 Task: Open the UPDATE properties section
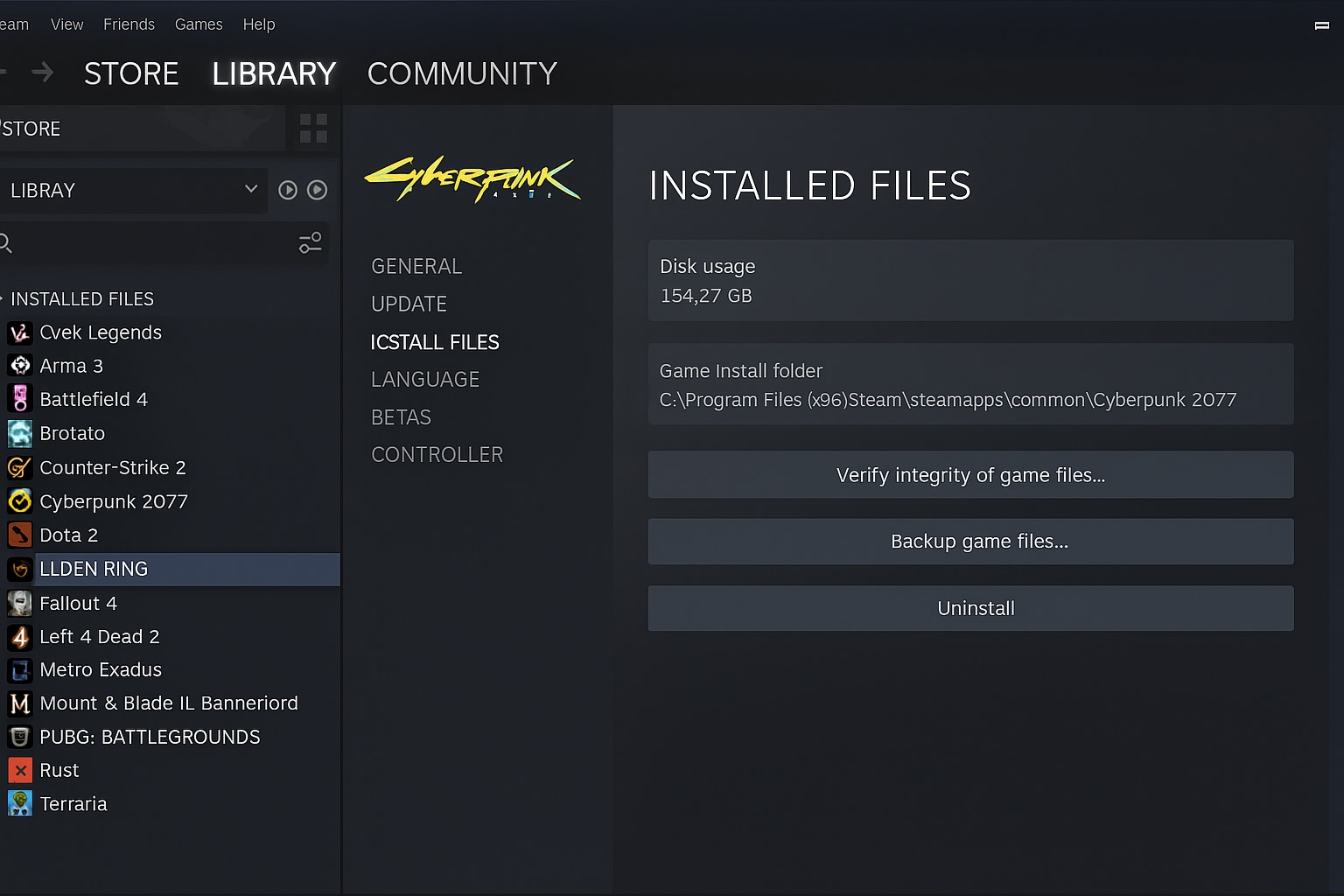pyautogui.click(x=409, y=304)
